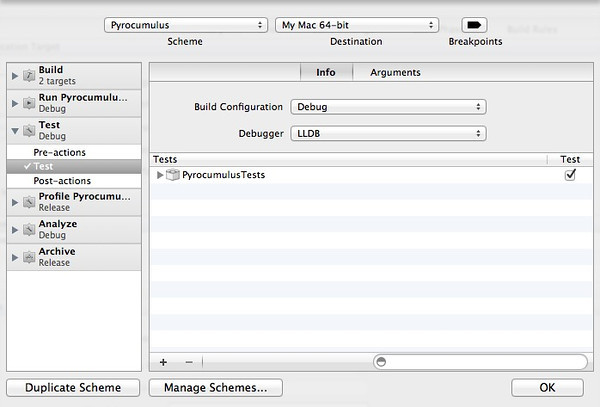Select the checked Test sub-item
Image resolution: width=600 pixels, height=407 pixels.
point(74,166)
